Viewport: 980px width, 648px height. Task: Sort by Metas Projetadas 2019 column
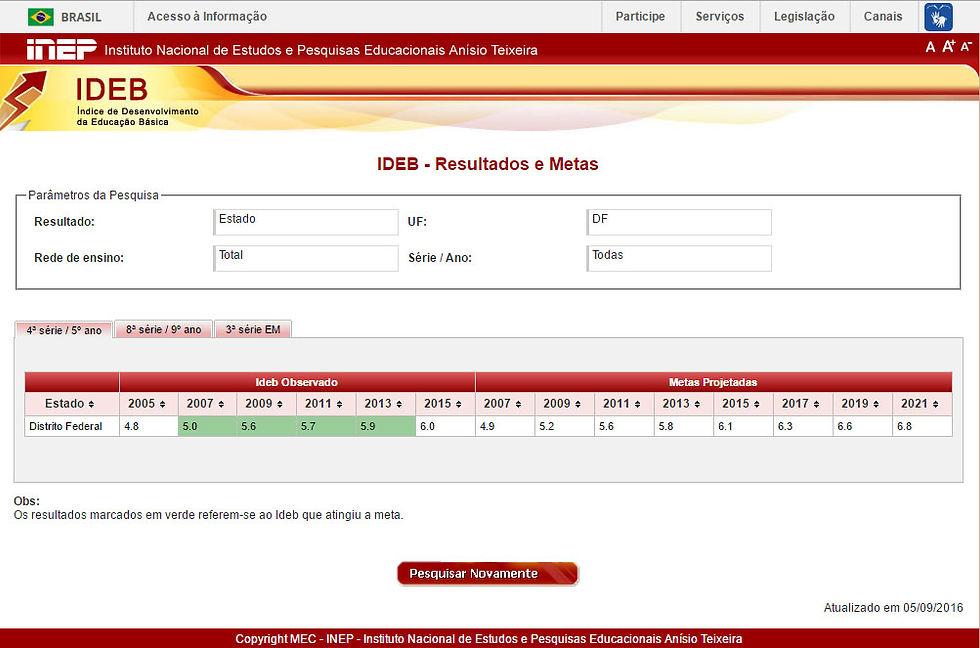point(862,404)
